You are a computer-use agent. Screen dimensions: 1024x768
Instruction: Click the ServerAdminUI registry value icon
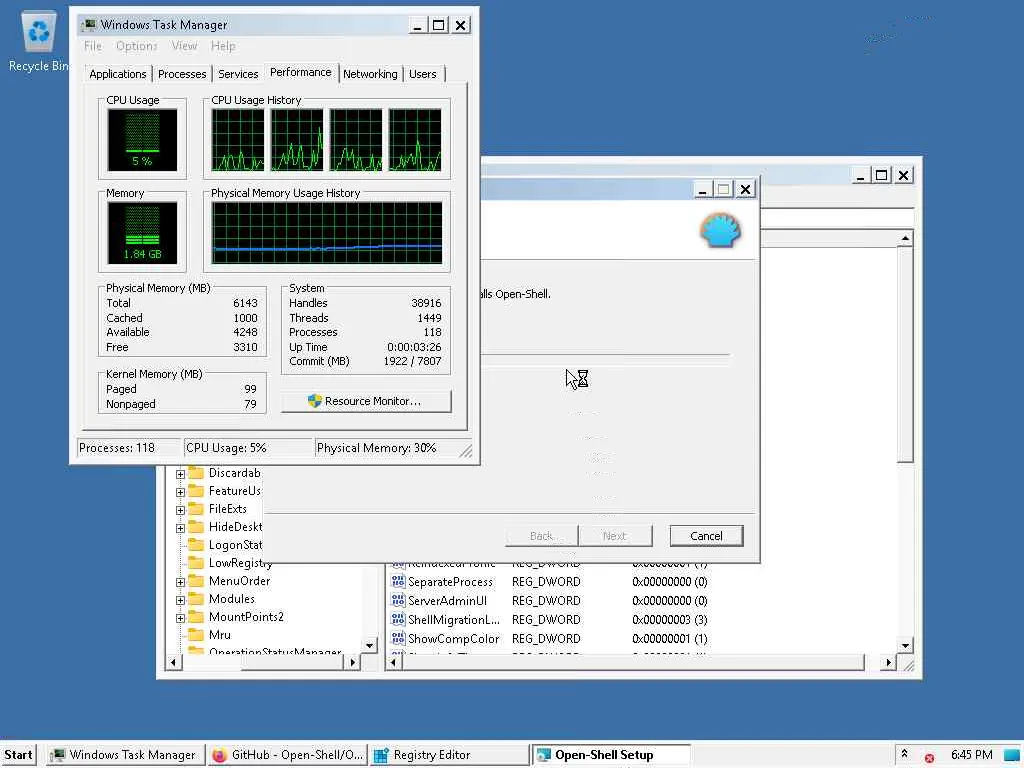click(x=398, y=600)
